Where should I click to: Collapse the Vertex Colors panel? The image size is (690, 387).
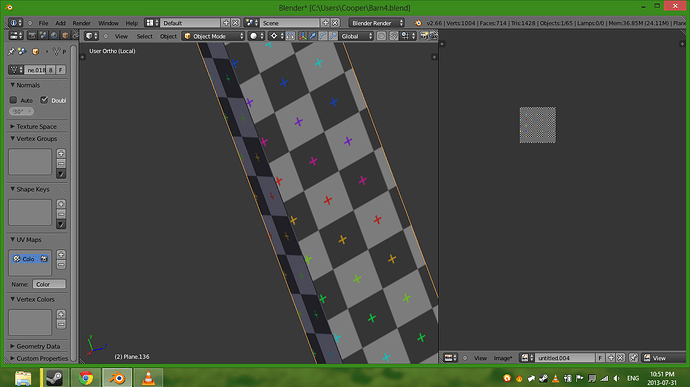tap(13, 299)
